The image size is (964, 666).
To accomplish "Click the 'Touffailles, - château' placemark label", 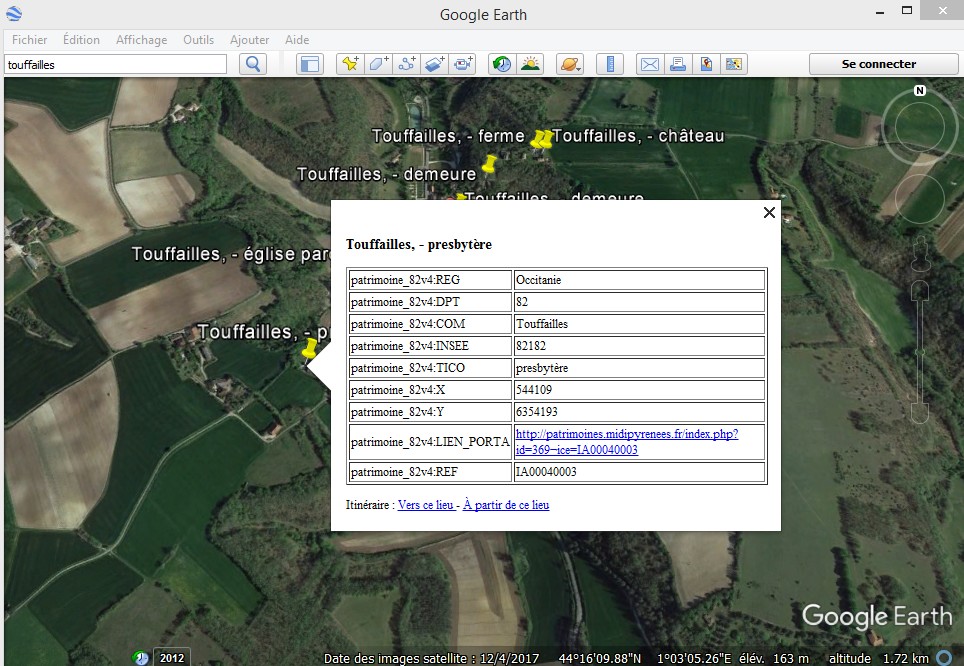I will 638,136.
